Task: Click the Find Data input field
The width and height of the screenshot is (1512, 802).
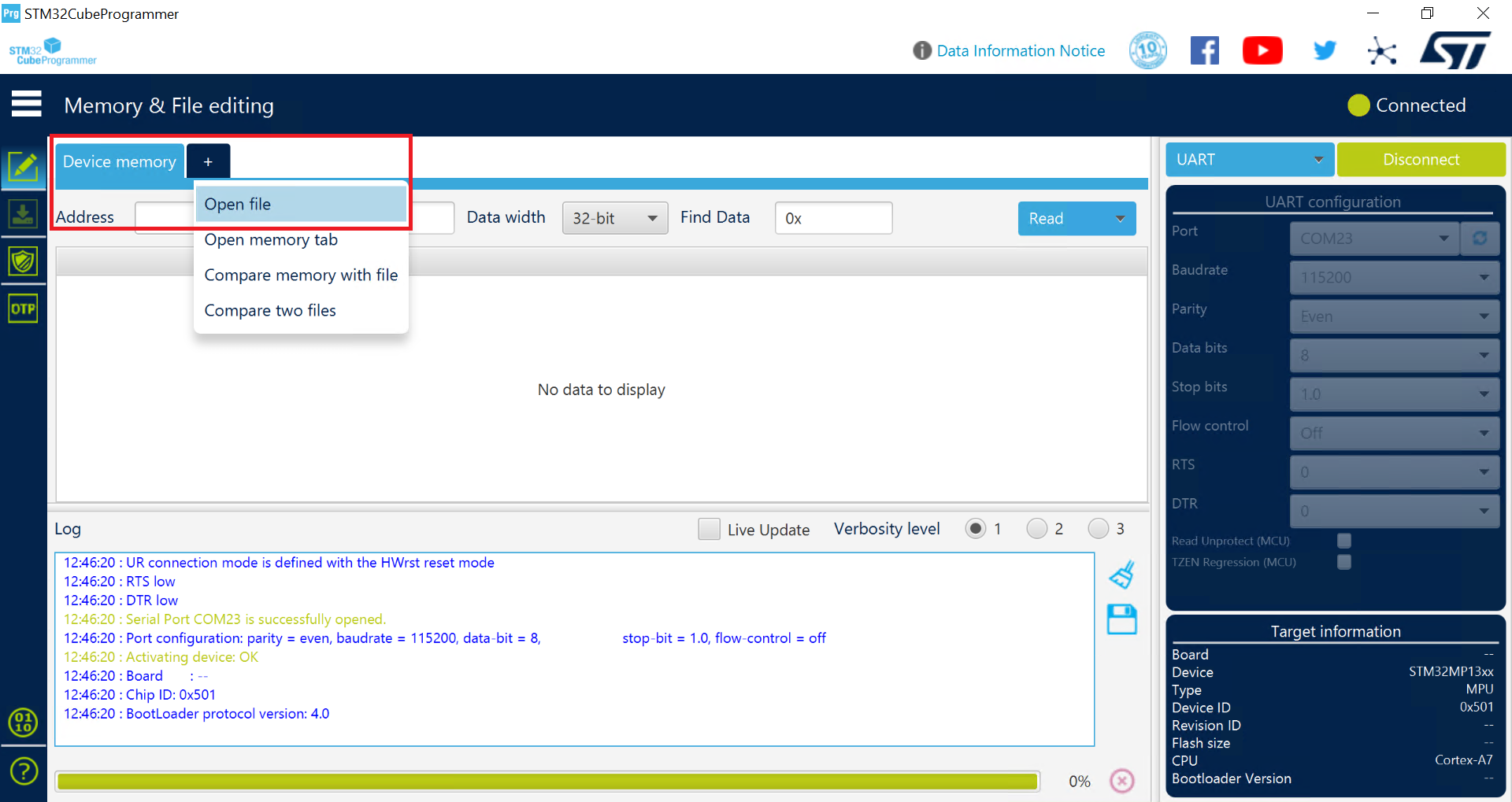Action: pyautogui.click(x=833, y=218)
